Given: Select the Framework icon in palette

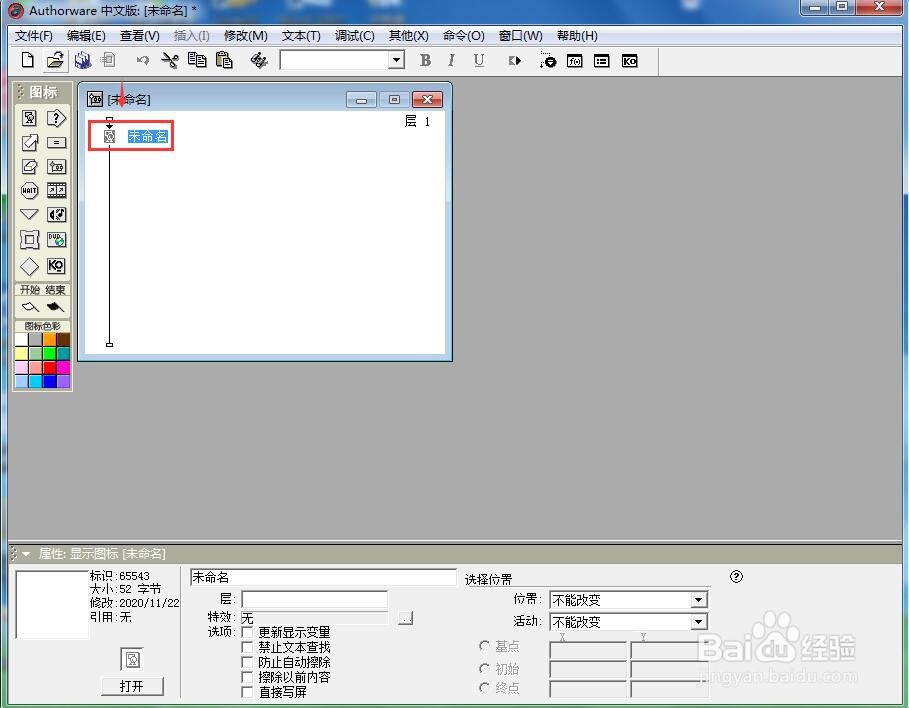Looking at the screenshot, I should point(30,239).
